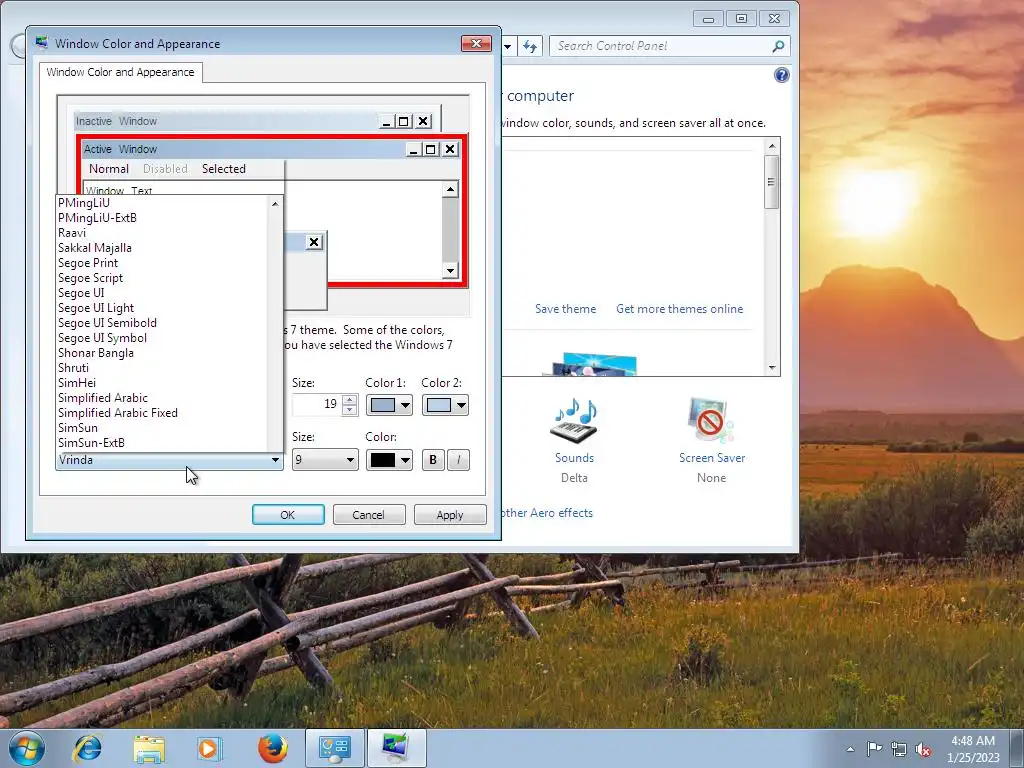Switch to Control Panel taskbar button

[335, 748]
